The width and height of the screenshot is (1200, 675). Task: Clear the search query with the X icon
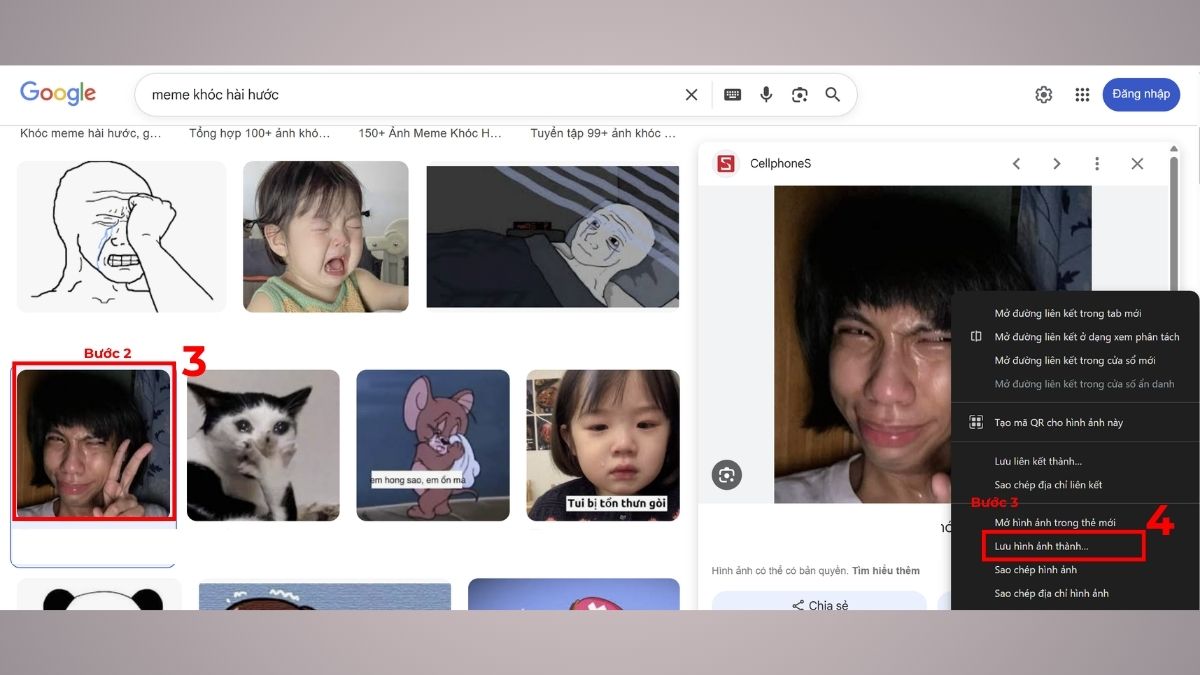tap(691, 94)
